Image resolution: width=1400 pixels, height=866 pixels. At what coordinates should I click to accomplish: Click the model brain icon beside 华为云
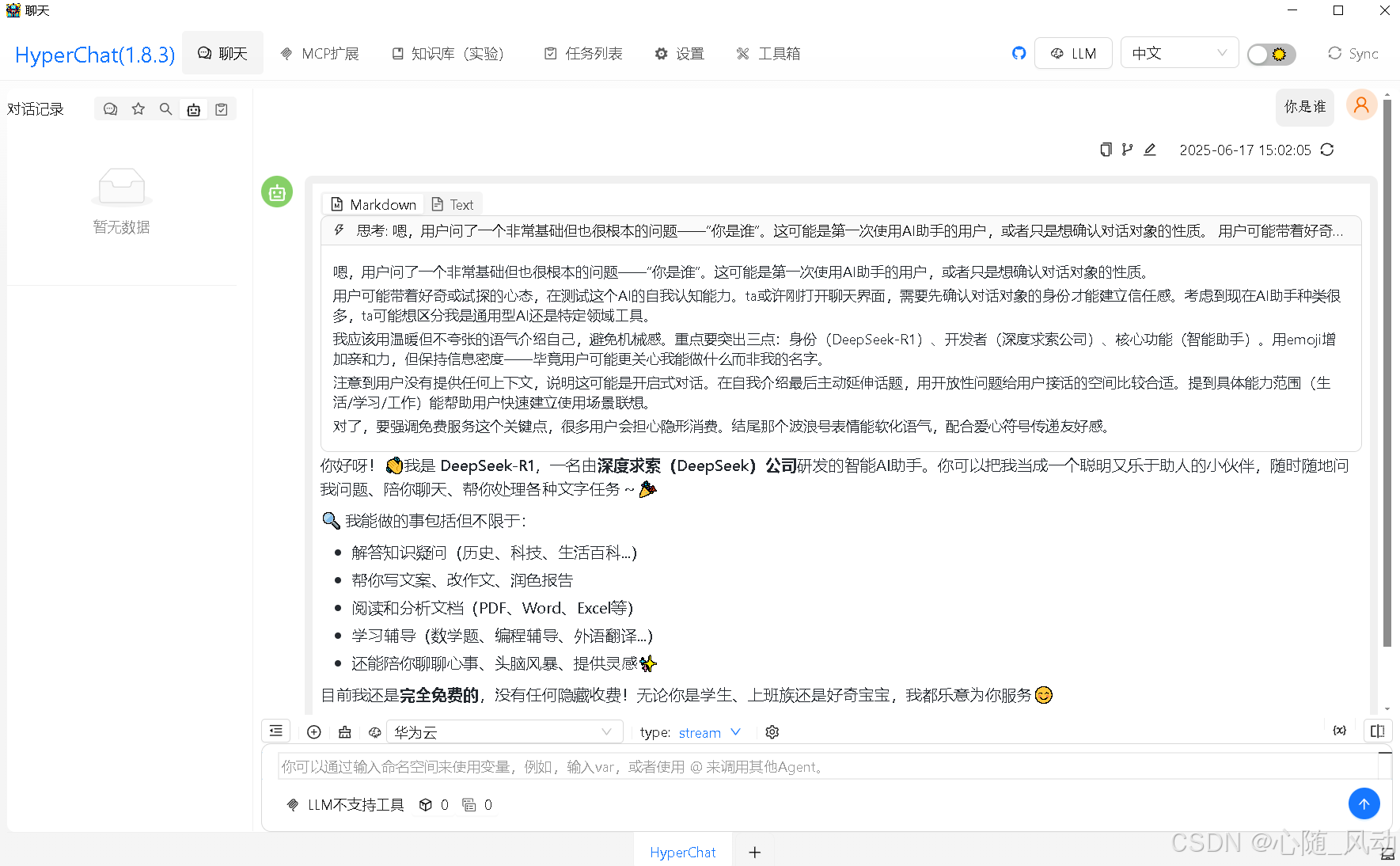click(x=375, y=732)
